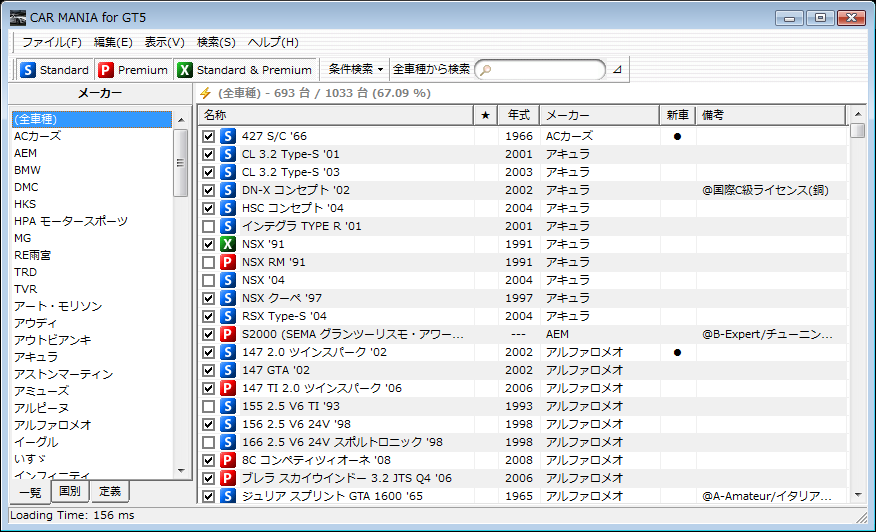Image resolution: width=876 pixels, height=532 pixels.
Task: Click the Premium 'P' filter icon in toolbar
Action: 106,70
